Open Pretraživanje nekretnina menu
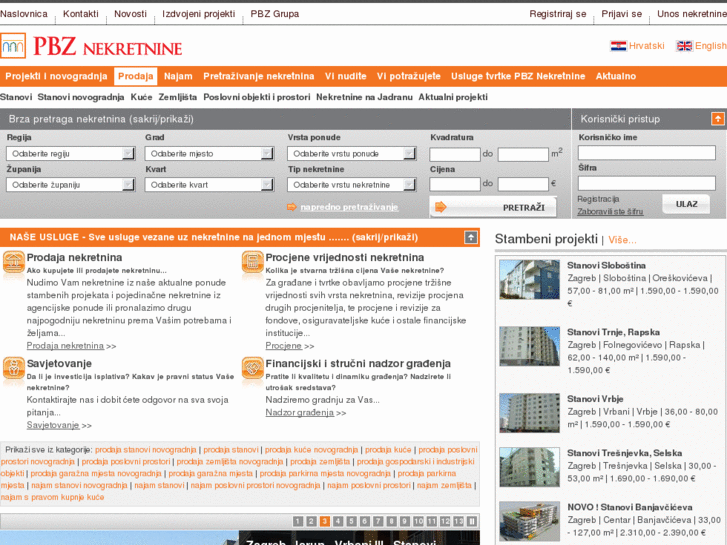Image resolution: width=727 pixels, height=545 pixels. click(x=259, y=76)
